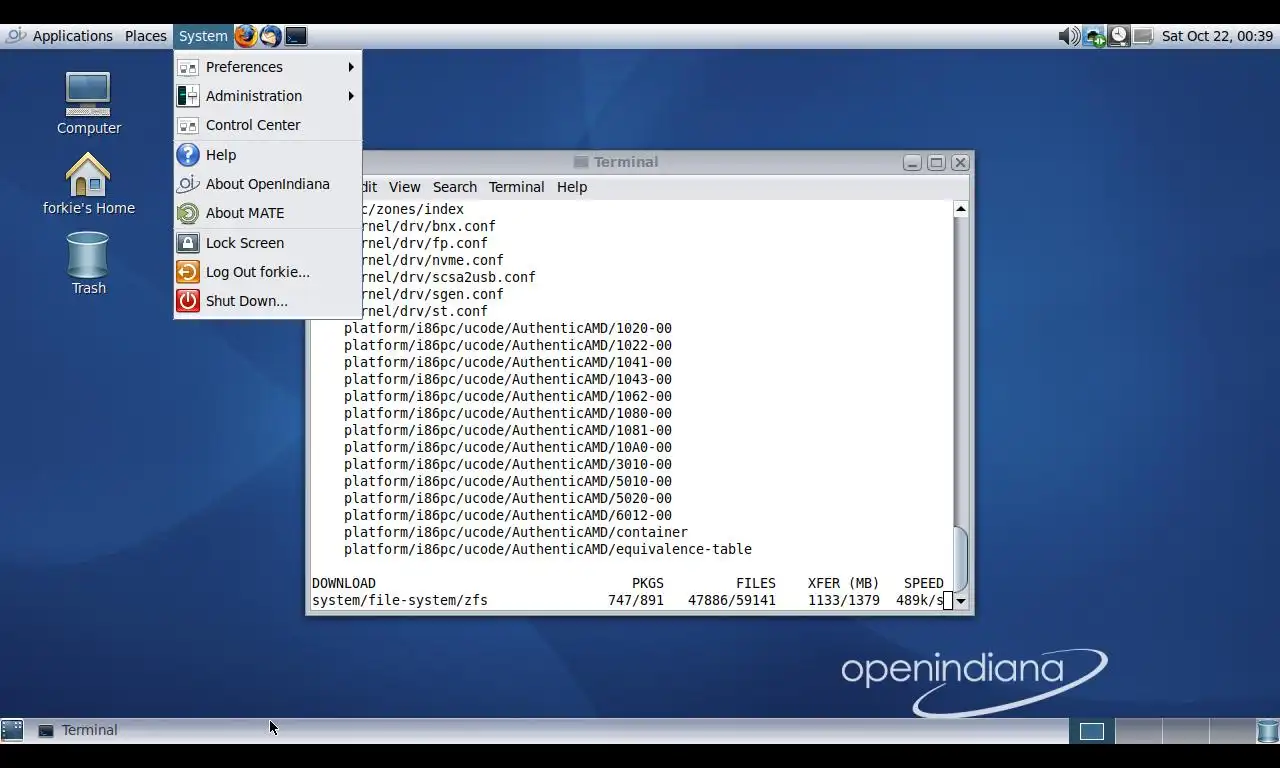Click the Lock Screen padlock icon
Image resolution: width=1280 pixels, height=768 pixels.
[x=188, y=243]
